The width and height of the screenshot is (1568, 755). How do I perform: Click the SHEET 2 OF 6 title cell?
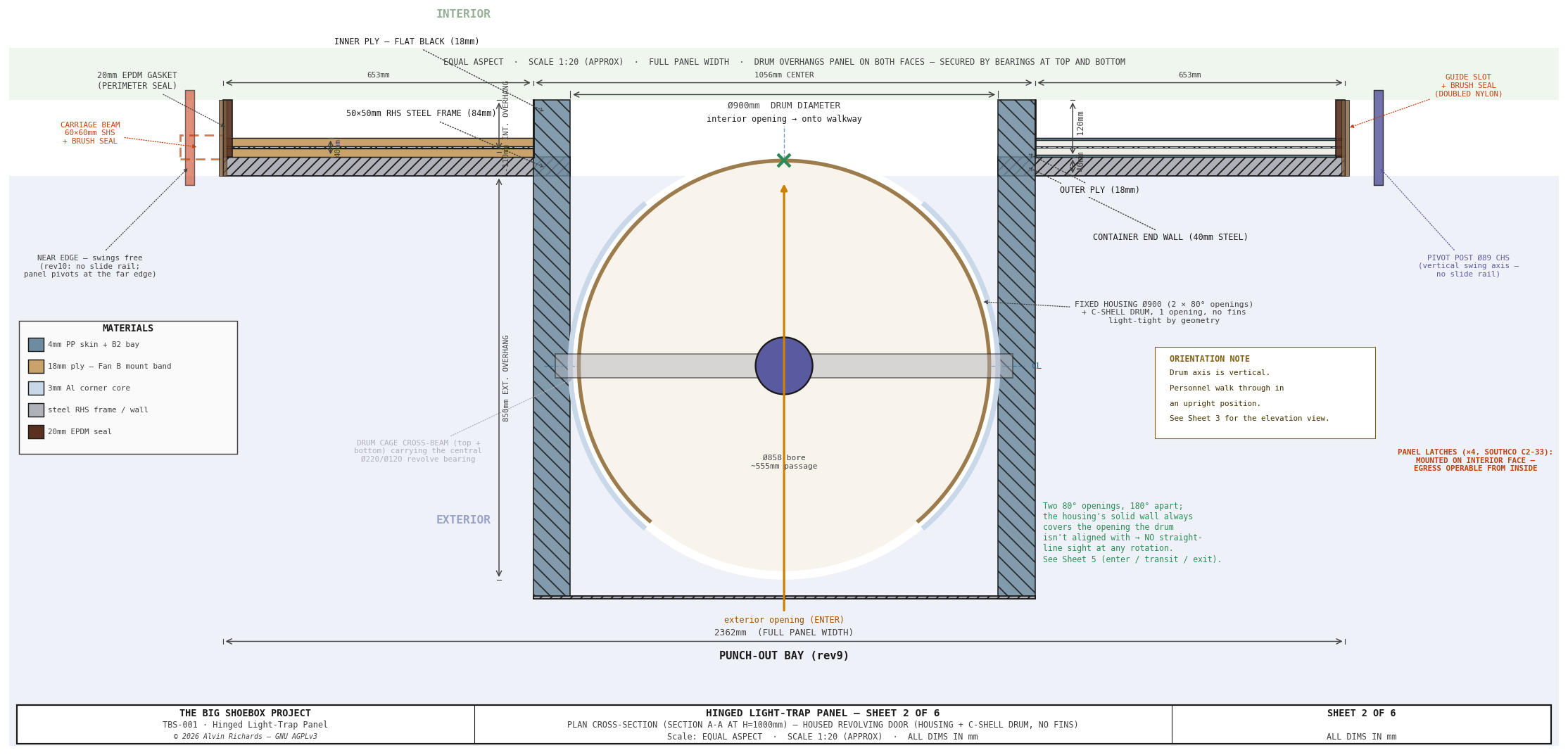1361,713
